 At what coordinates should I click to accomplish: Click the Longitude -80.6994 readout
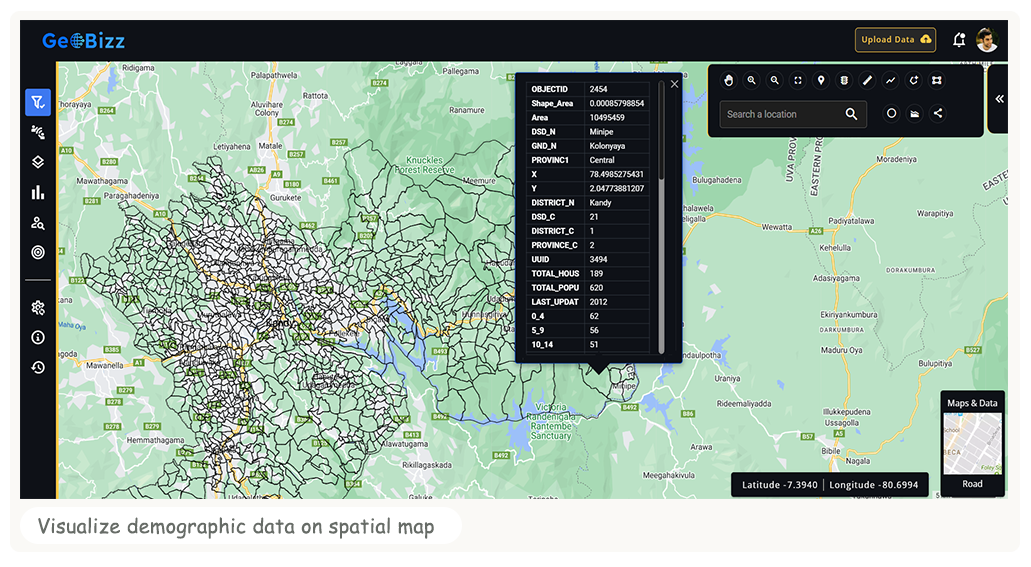point(874,485)
